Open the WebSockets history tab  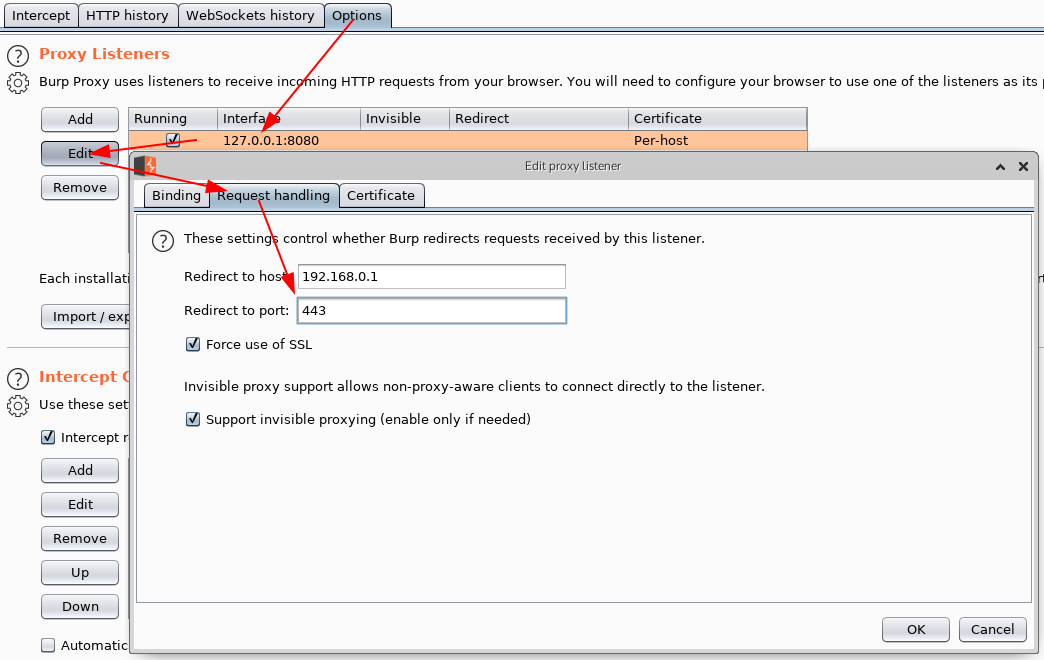pos(250,16)
